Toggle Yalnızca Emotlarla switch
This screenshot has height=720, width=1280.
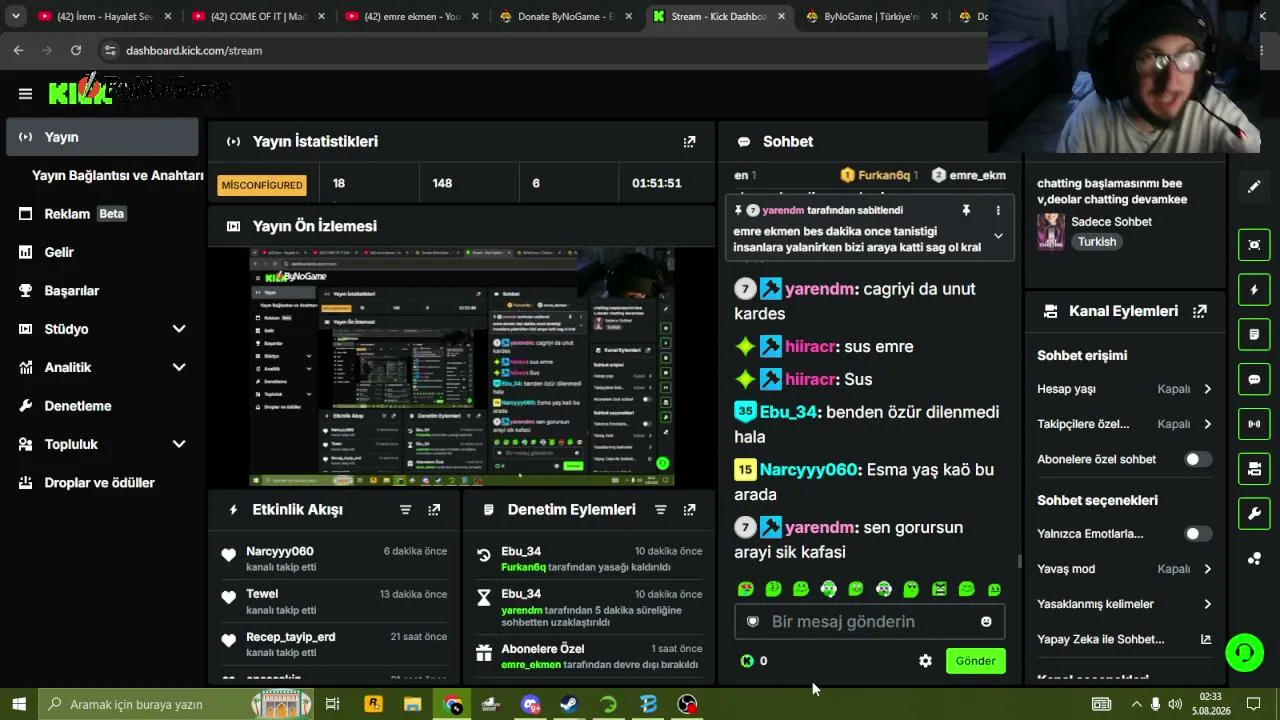pyautogui.click(x=1198, y=534)
